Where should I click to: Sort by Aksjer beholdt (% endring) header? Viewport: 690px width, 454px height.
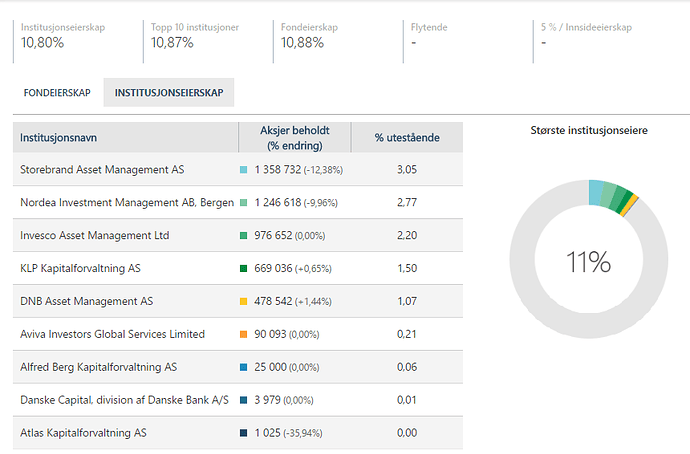coord(294,138)
